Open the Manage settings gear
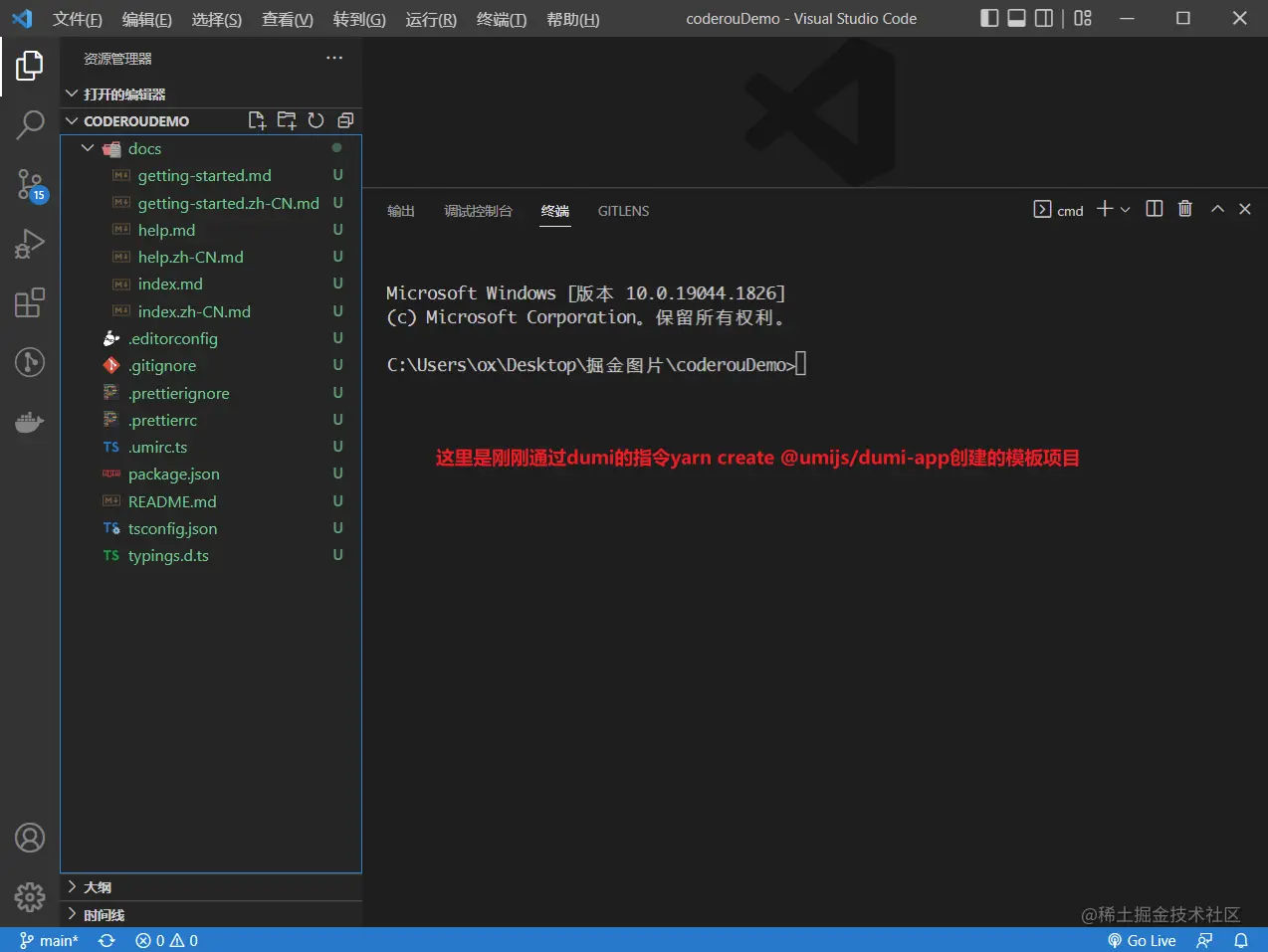Screen dimensions: 1268x952 click(30, 896)
